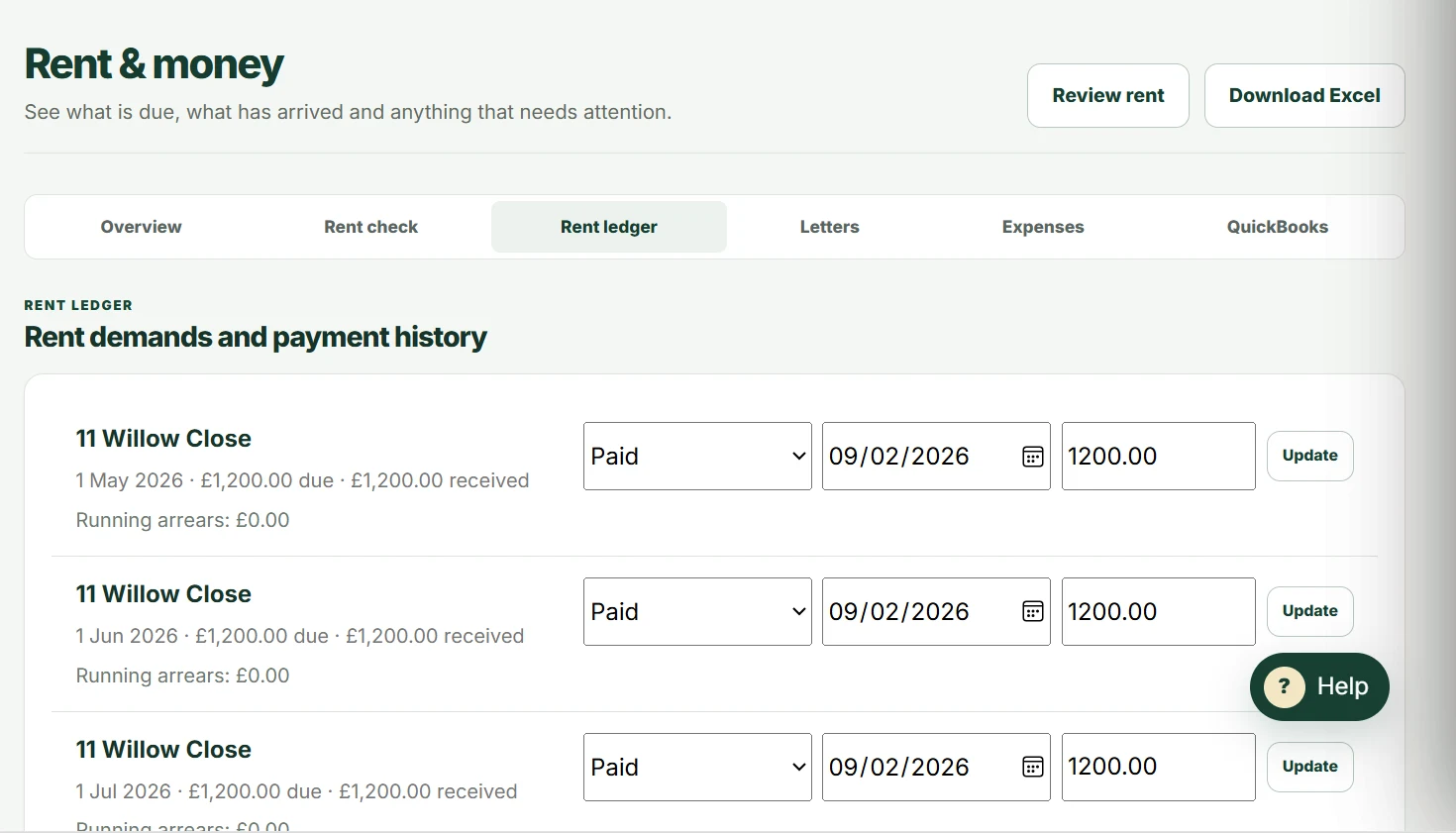The width and height of the screenshot is (1456, 833).
Task: Click the question mark Help icon
Action: click(x=1284, y=686)
